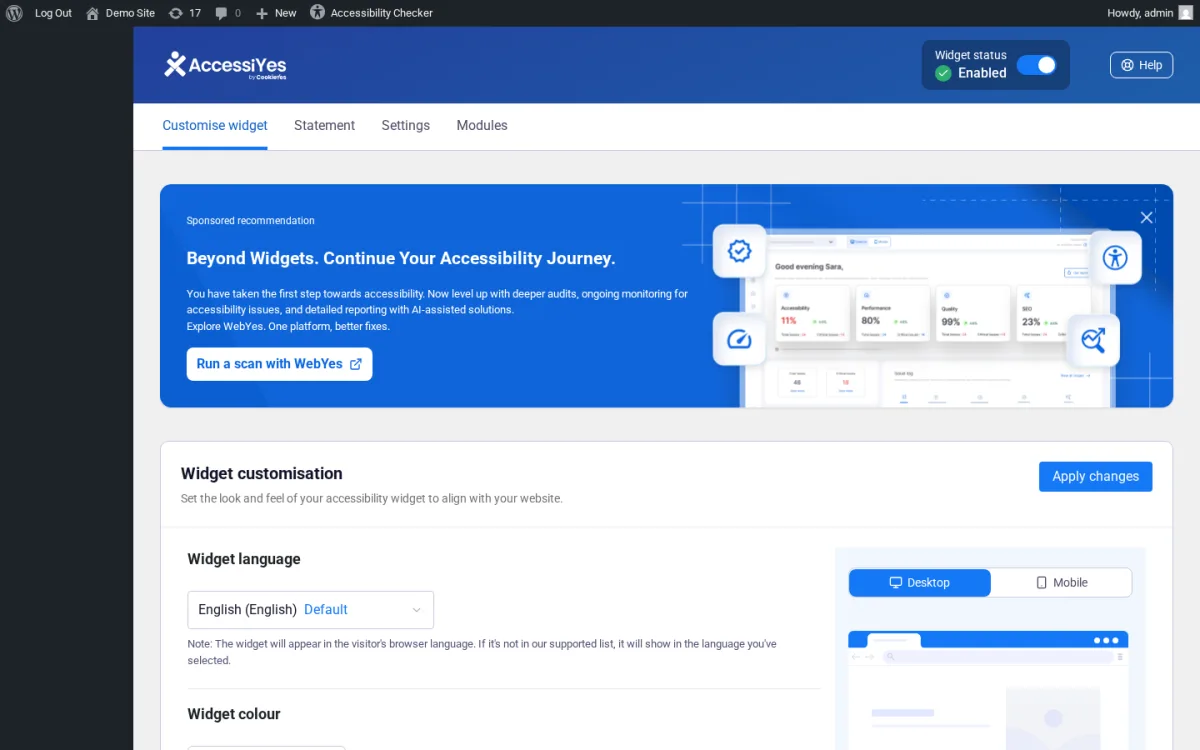Switch to the Customise widget tab
This screenshot has width=1200, height=750.
coord(215,126)
